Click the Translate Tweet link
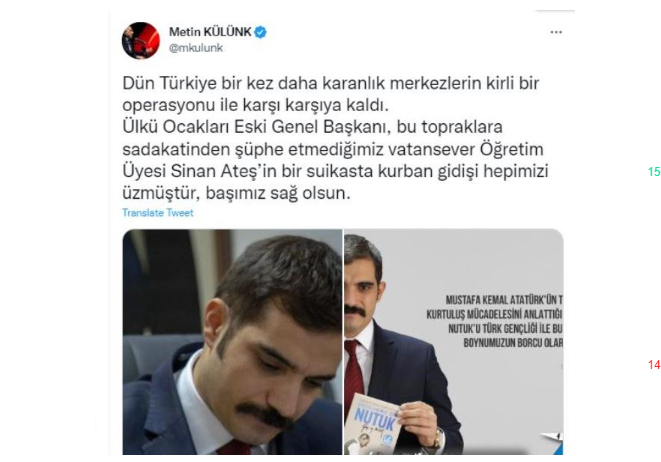 pyautogui.click(x=158, y=213)
